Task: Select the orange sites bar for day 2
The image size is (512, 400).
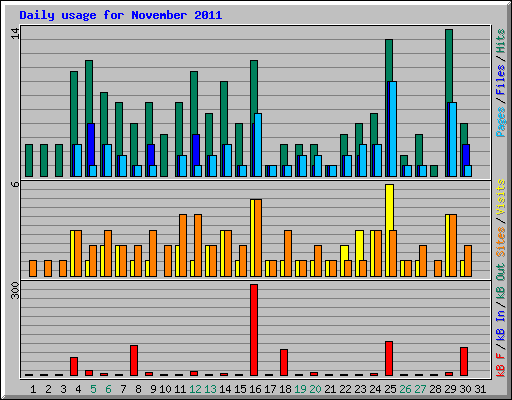Action: (48, 268)
